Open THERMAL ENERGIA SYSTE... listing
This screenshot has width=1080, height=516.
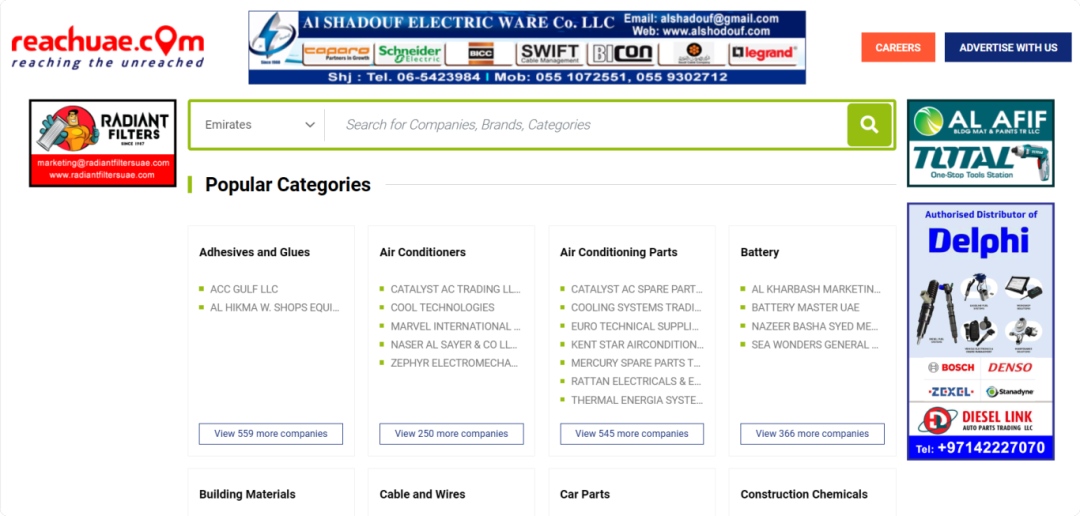636,400
